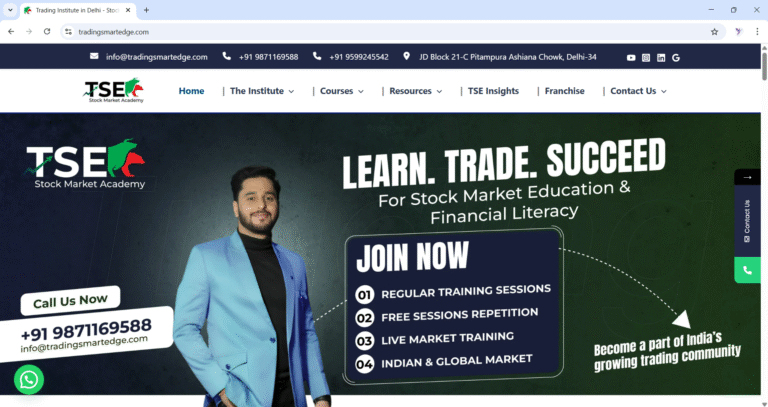The width and height of the screenshot is (768, 407).
Task: Open the Google icon in top bar
Action: [676, 58]
